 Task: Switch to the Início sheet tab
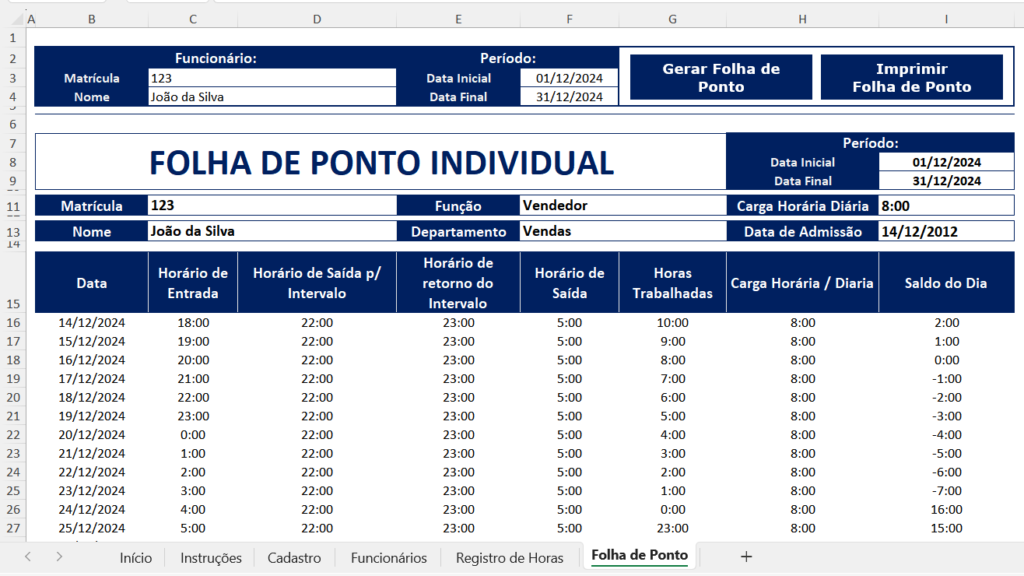(136, 558)
